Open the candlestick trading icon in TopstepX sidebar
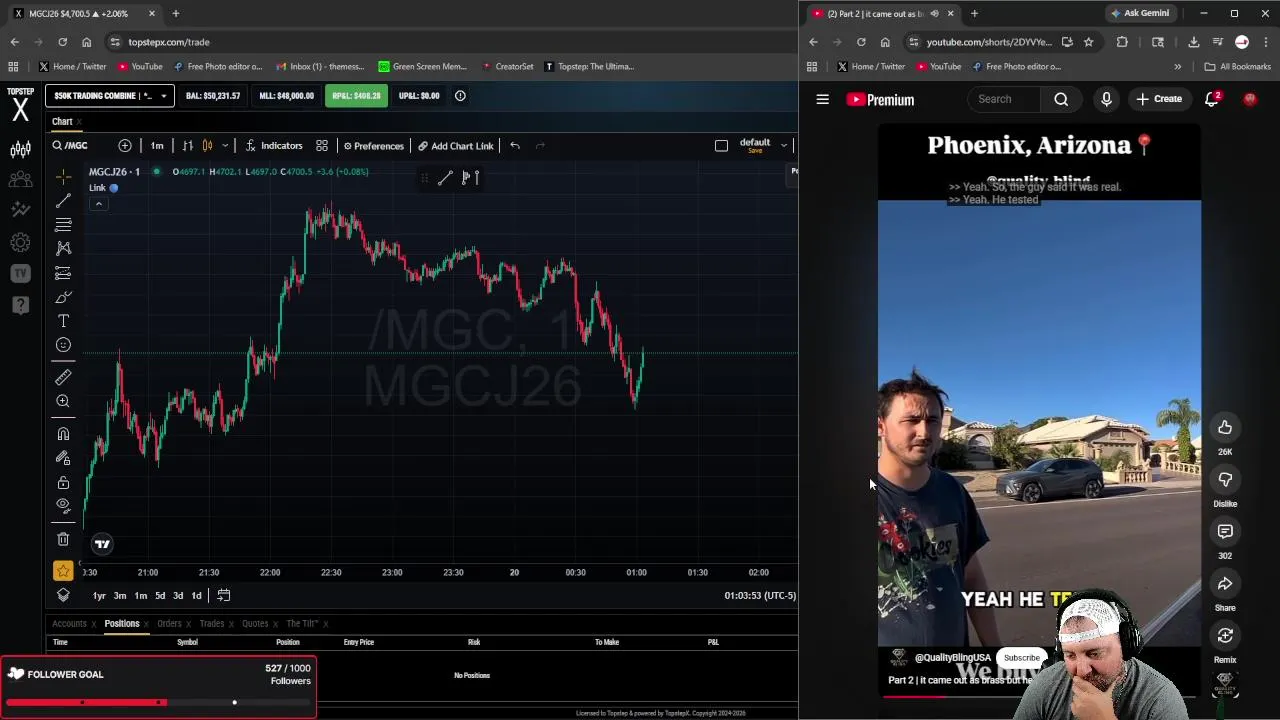Image resolution: width=1280 pixels, height=720 pixels. (x=20, y=150)
